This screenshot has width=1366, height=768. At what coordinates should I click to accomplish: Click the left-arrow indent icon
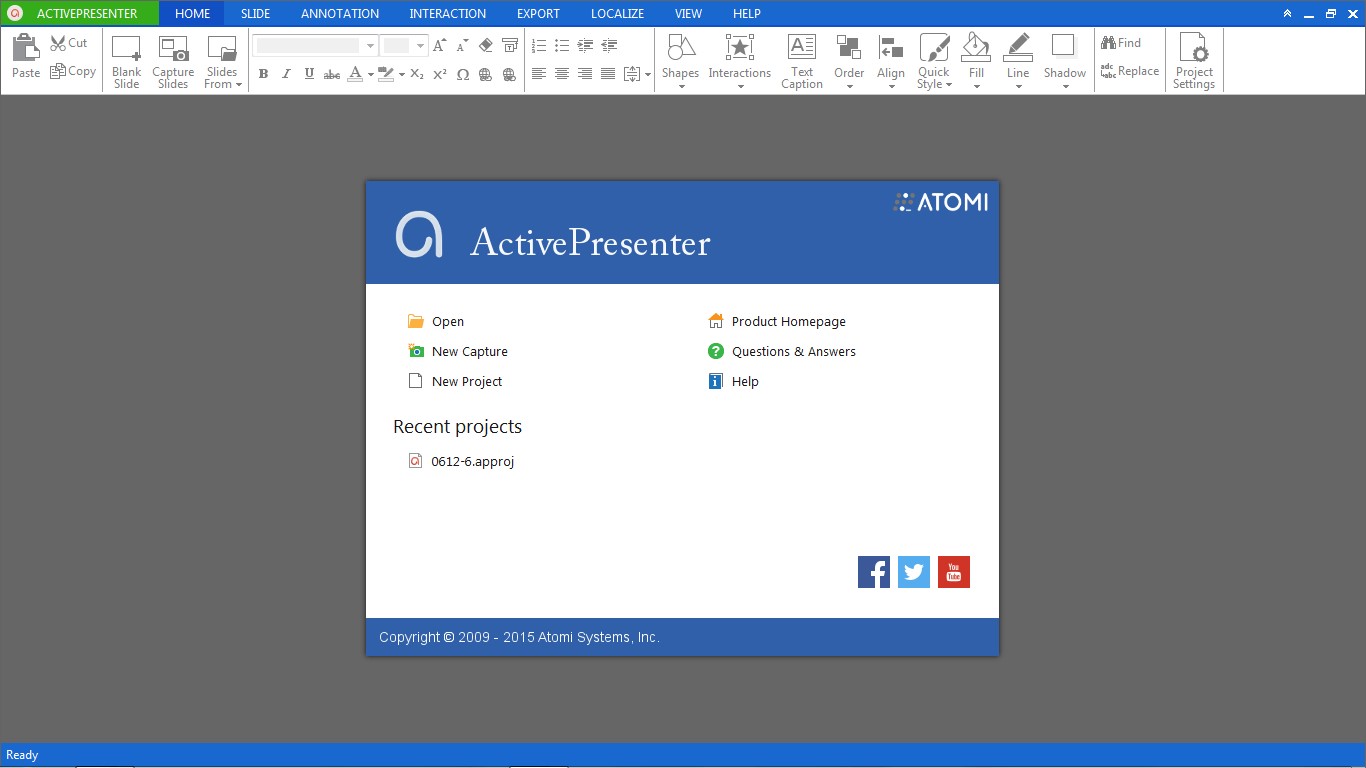(x=609, y=45)
